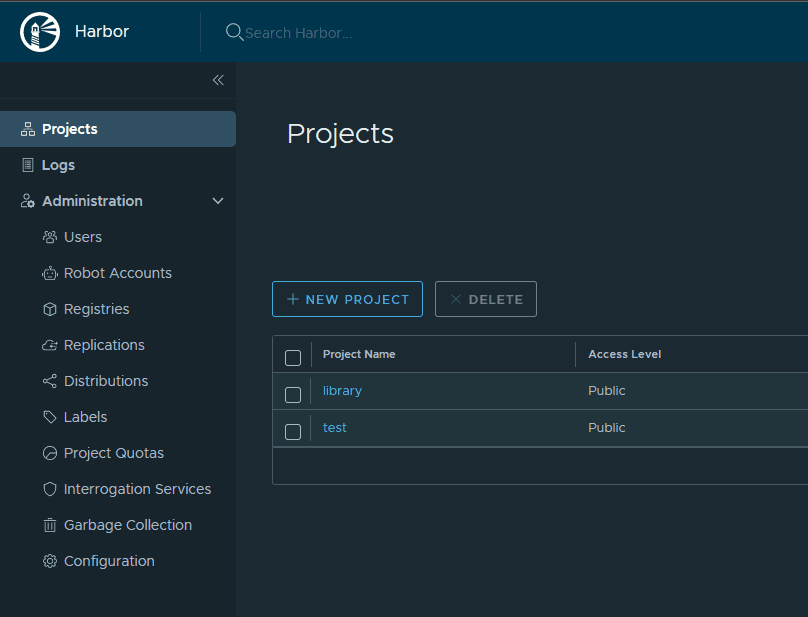Collapse the sidebar navigation panel

click(218, 80)
